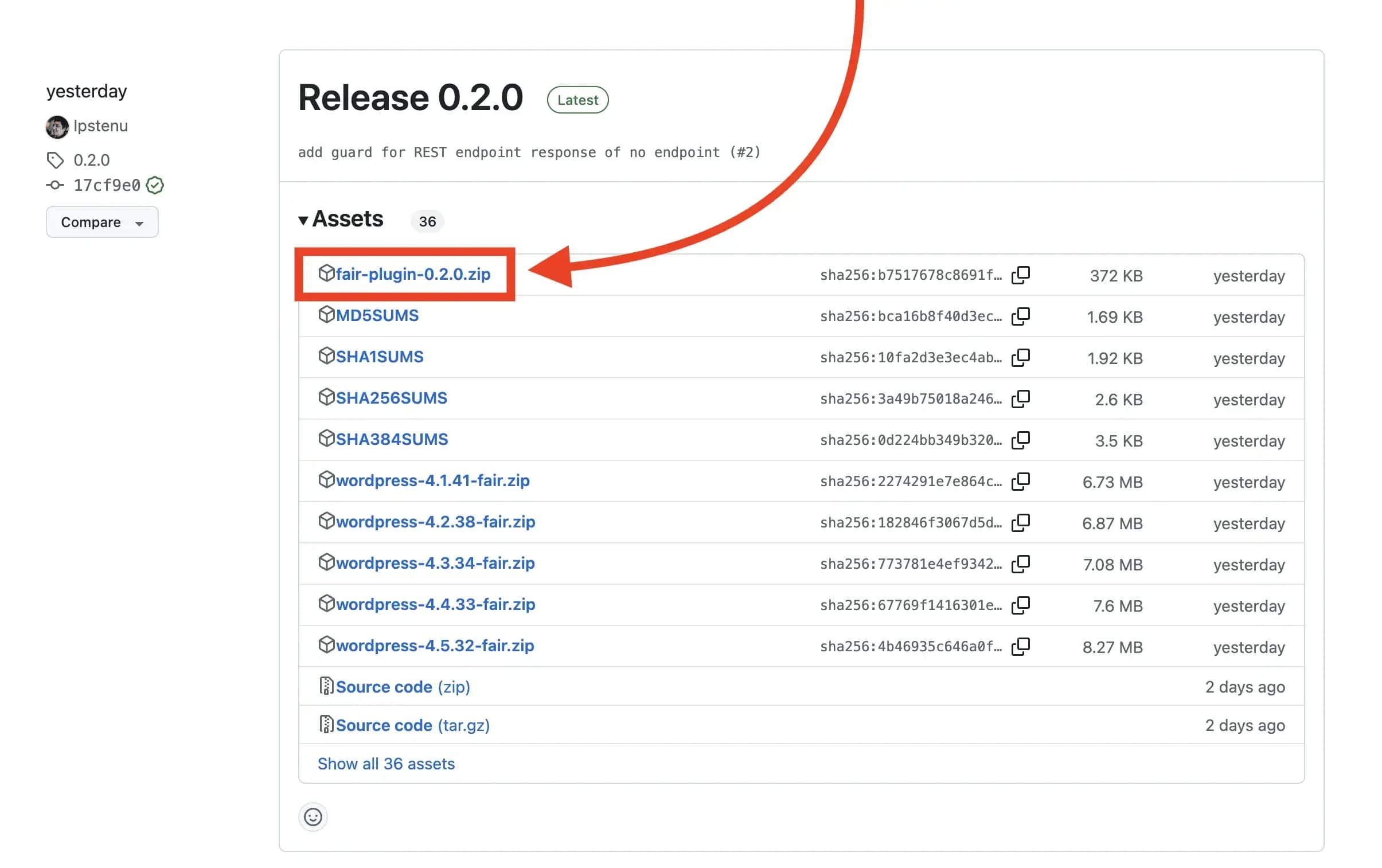Copy hash for wordpress-4.5.32-fair.zip
1382x868 pixels.
click(x=1020, y=647)
